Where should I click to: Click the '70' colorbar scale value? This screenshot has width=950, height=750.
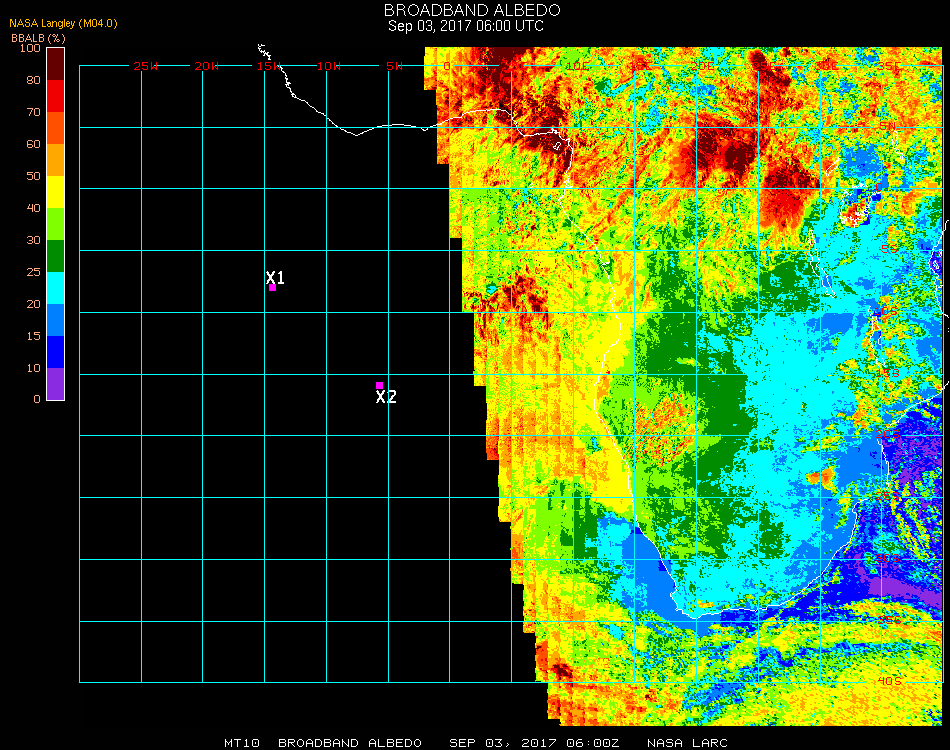click(x=33, y=112)
